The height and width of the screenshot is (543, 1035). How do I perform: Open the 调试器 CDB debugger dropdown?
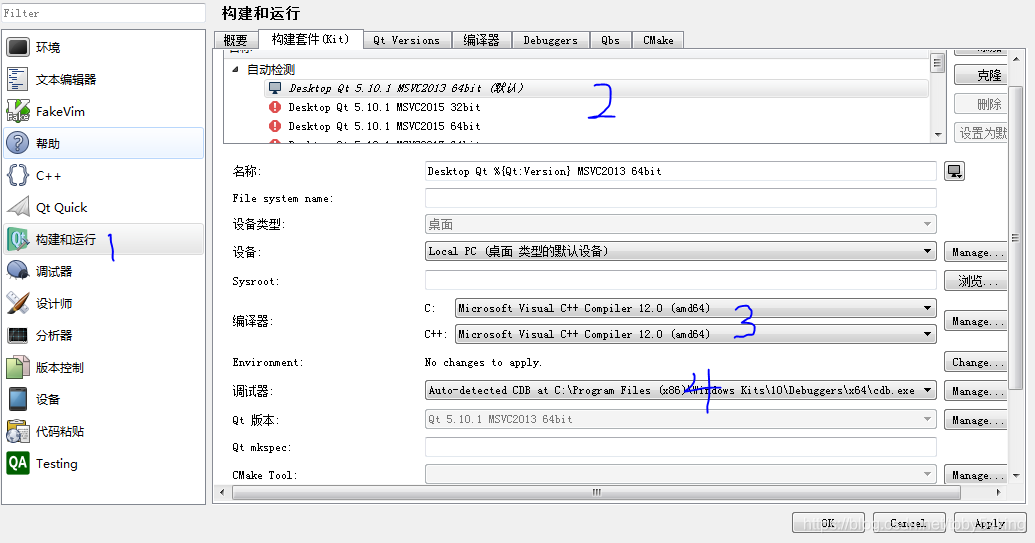click(681, 391)
